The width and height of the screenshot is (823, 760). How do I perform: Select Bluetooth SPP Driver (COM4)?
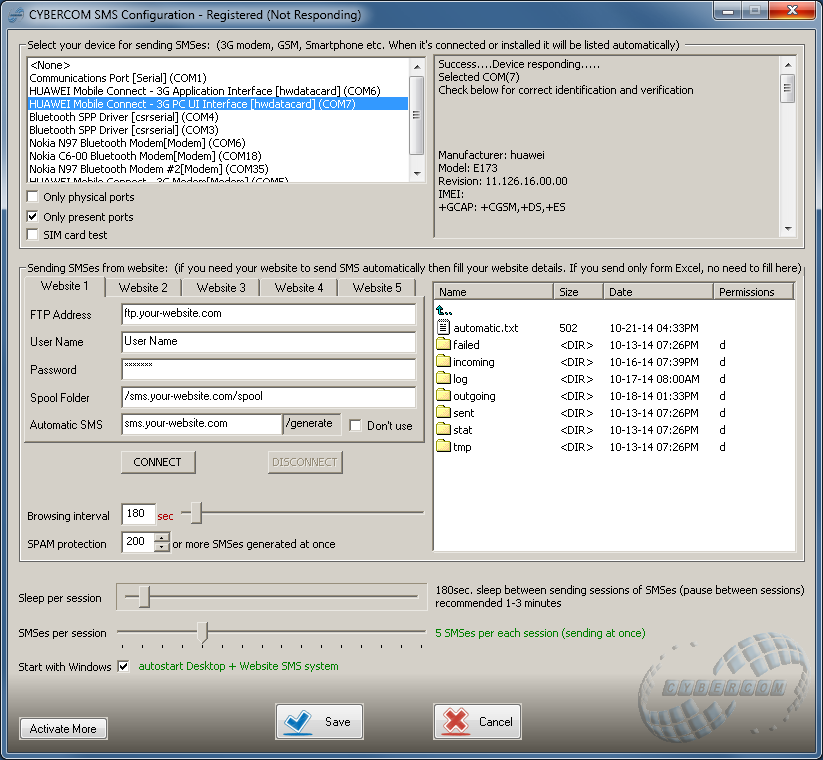(218, 117)
